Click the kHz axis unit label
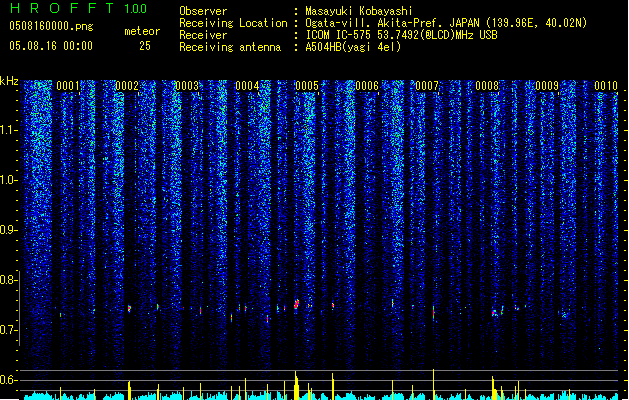 tap(9, 81)
